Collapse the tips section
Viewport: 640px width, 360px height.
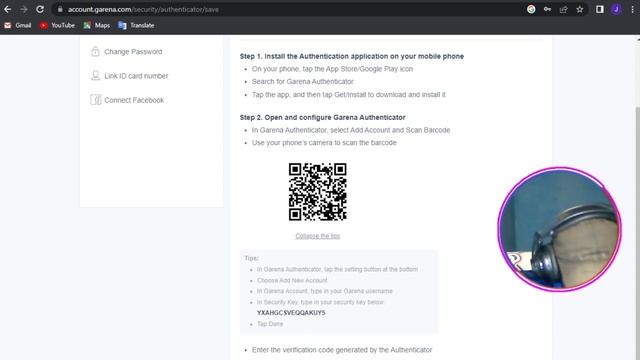(318, 236)
